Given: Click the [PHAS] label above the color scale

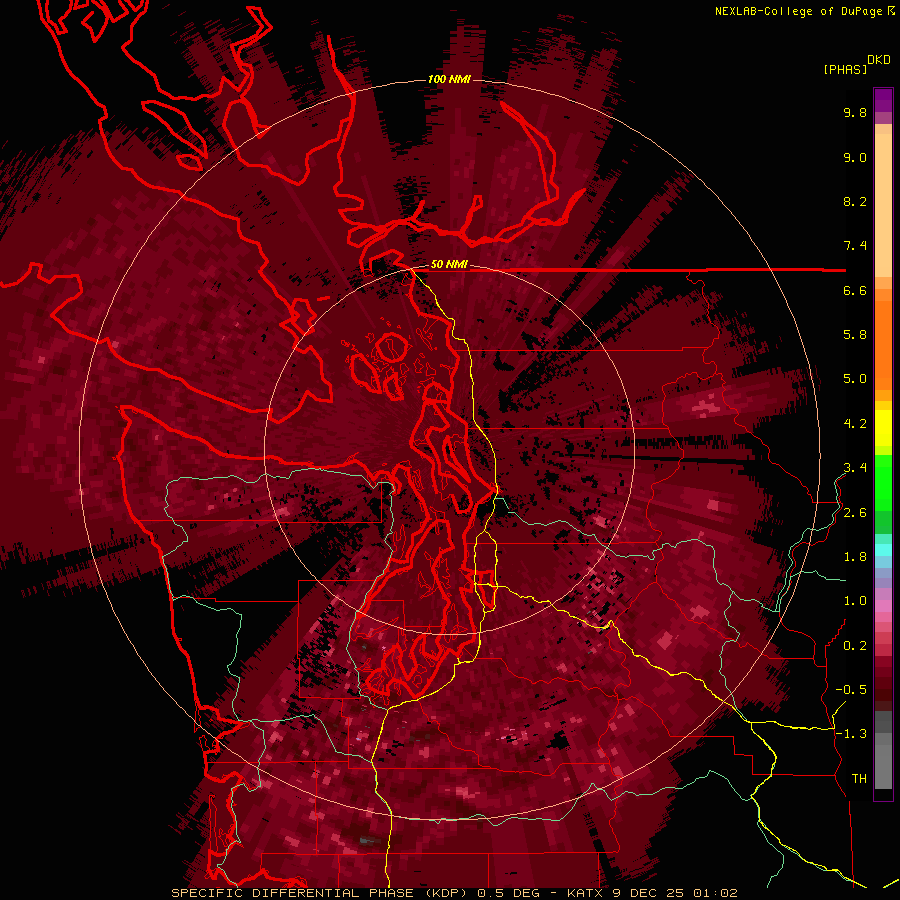Looking at the screenshot, I should 845,69.
